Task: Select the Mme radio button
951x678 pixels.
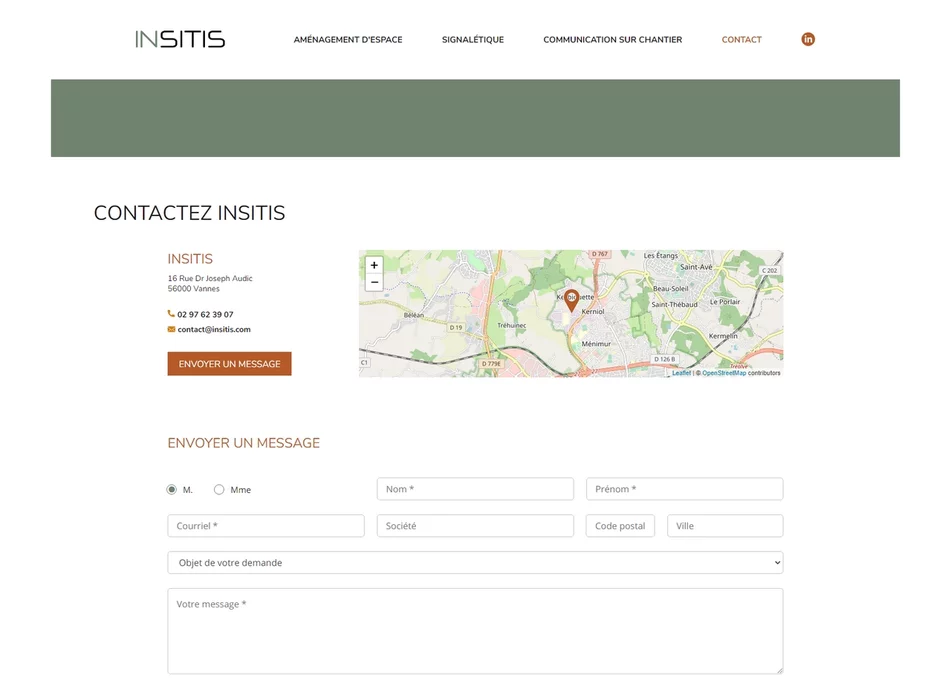Action: (x=219, y=490)
